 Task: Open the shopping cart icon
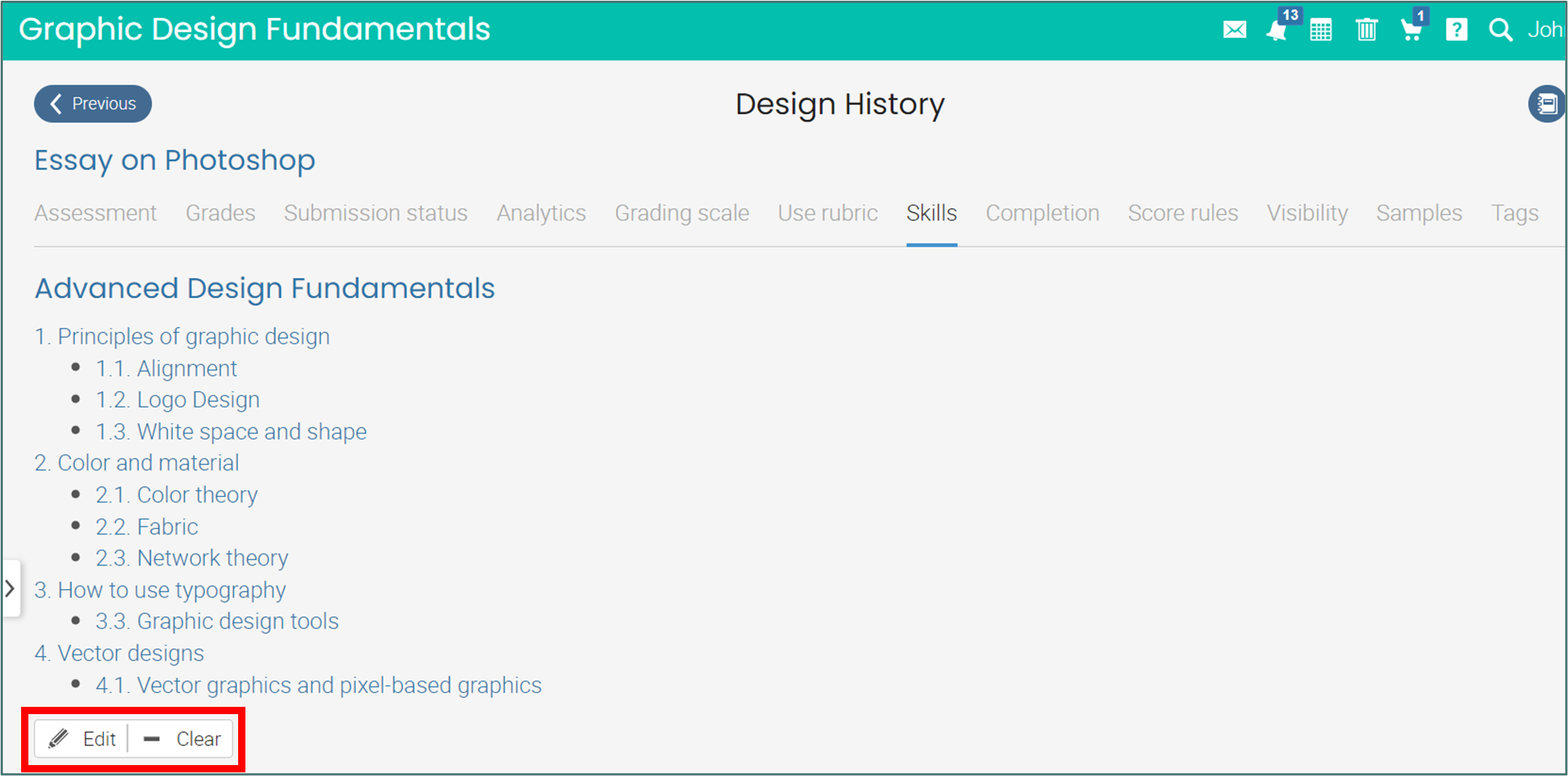1411,31
